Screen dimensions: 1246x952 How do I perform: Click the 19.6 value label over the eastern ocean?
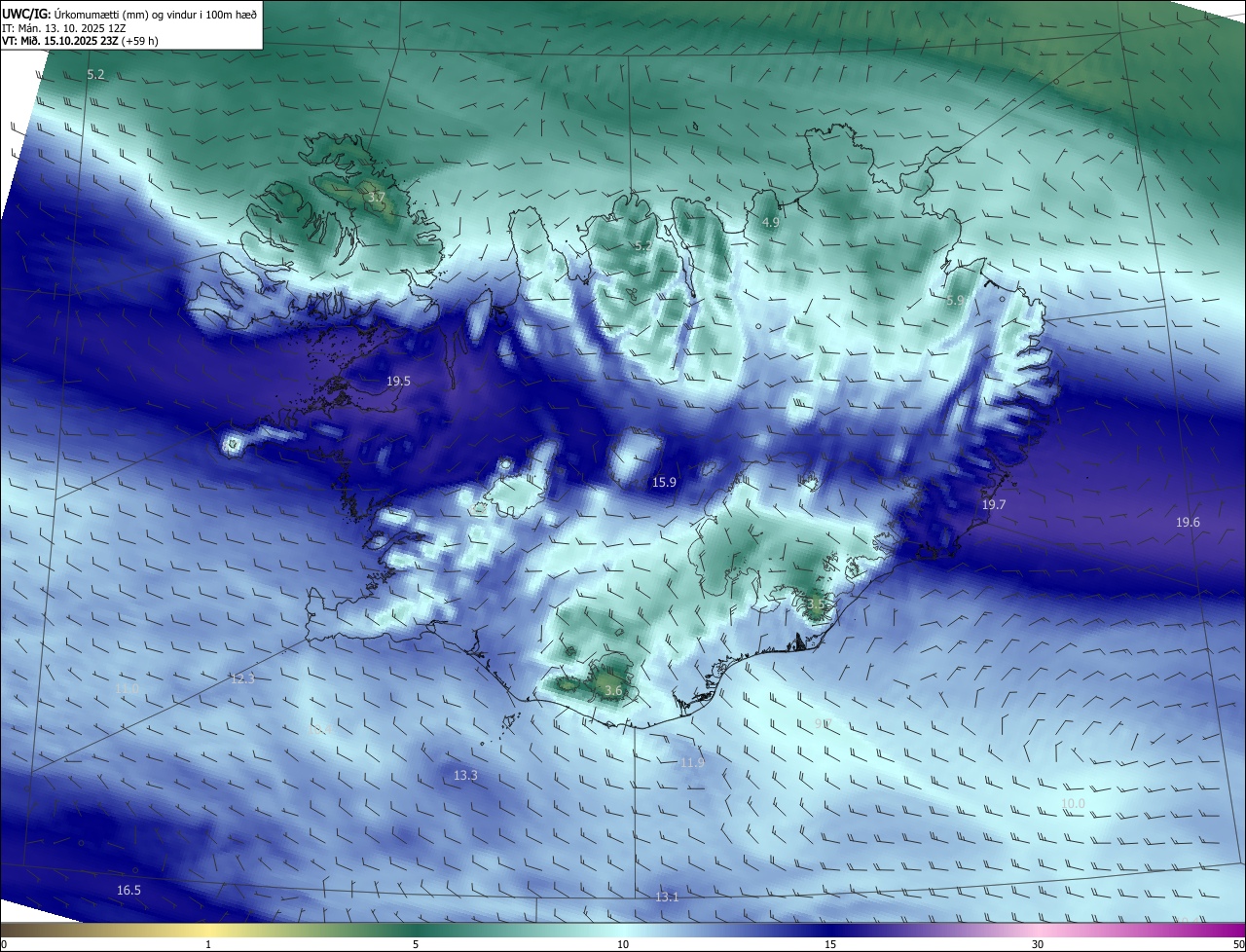pos(1188,523)
